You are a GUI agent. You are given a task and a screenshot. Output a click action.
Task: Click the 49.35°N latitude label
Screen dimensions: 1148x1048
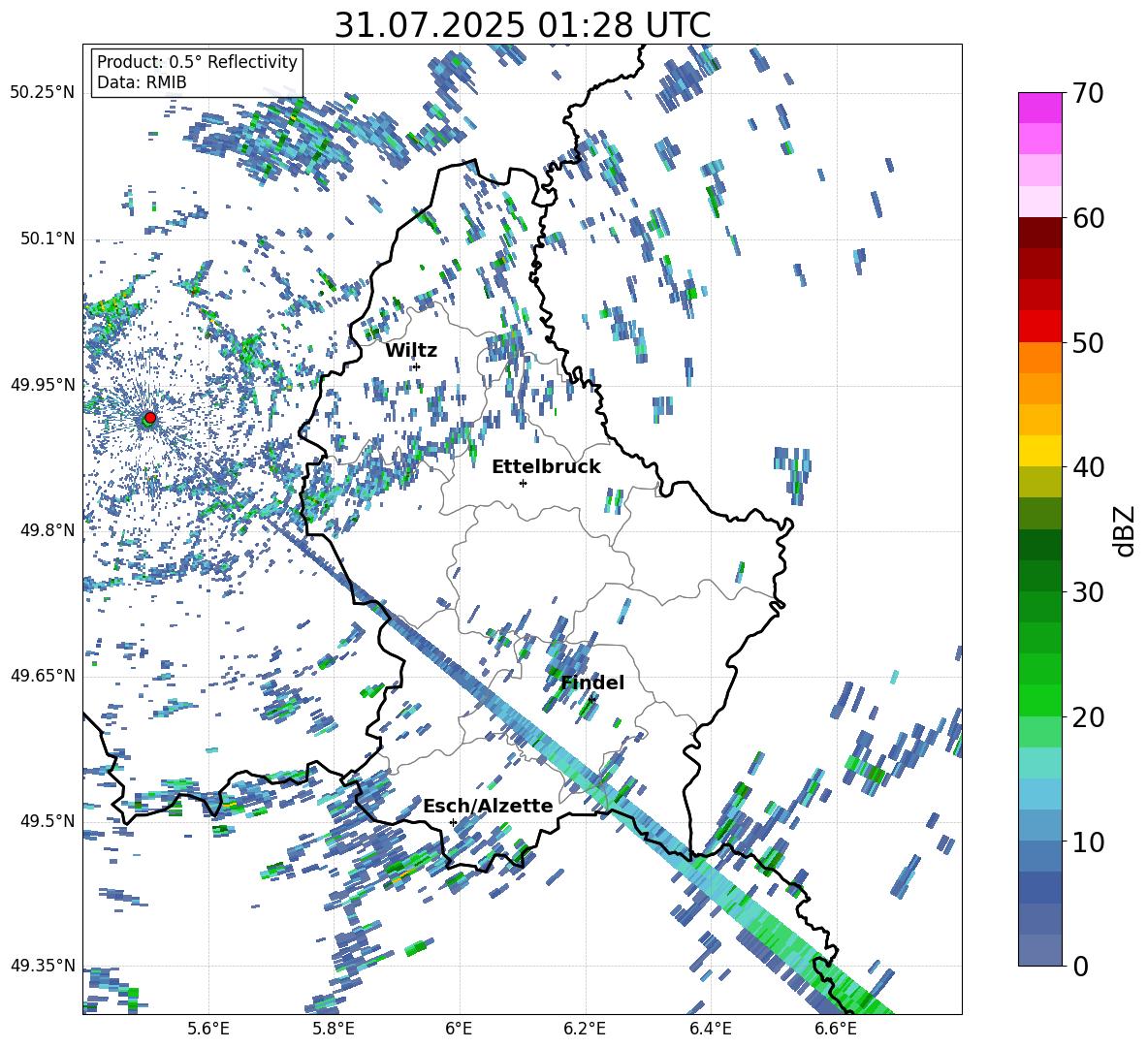point(43,966)
